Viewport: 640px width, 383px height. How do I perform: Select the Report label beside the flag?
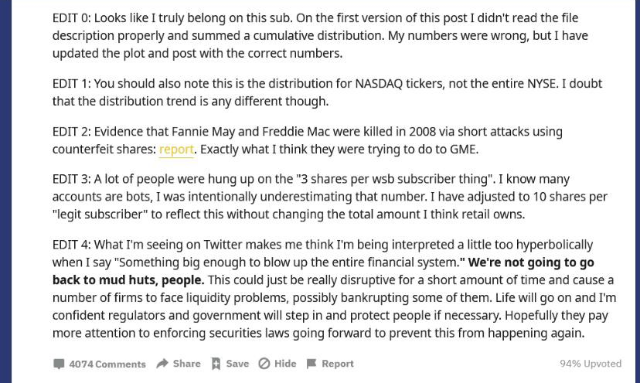point(338,364)
